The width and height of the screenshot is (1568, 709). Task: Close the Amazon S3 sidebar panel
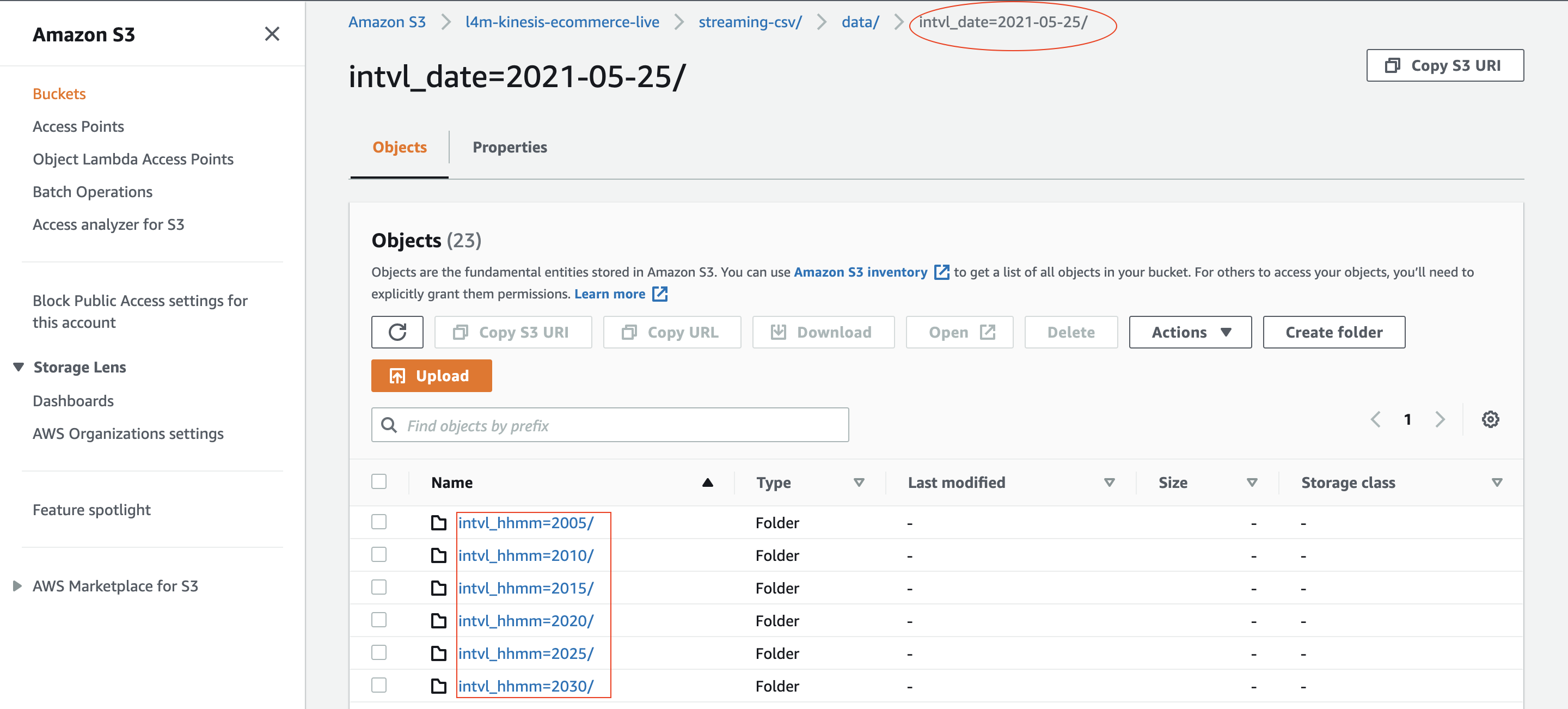click(x=272, y=34)
